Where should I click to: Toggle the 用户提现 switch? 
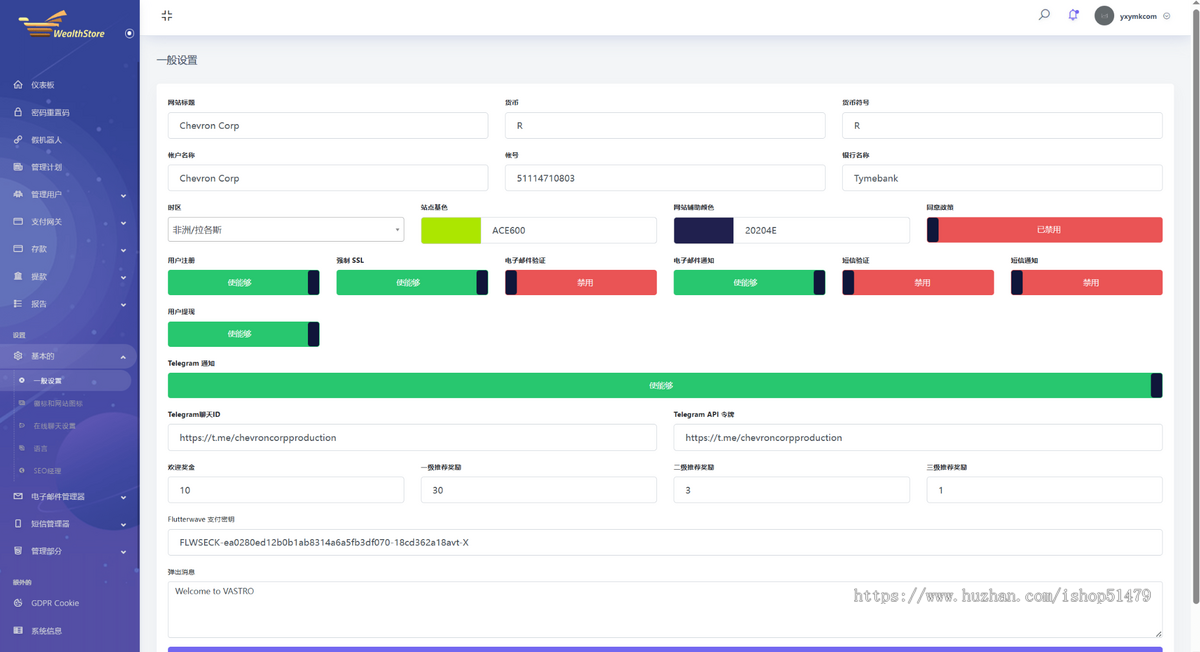244,334
